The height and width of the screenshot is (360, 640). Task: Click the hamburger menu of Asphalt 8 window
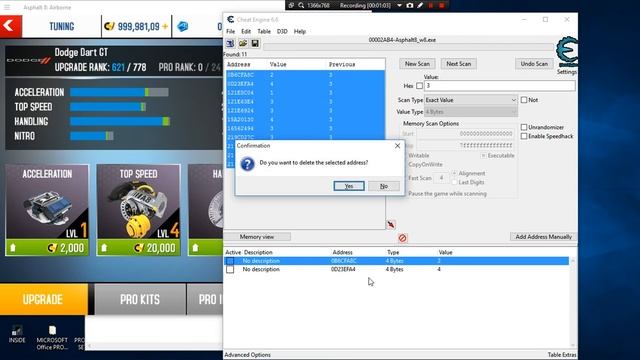point(7,7)
